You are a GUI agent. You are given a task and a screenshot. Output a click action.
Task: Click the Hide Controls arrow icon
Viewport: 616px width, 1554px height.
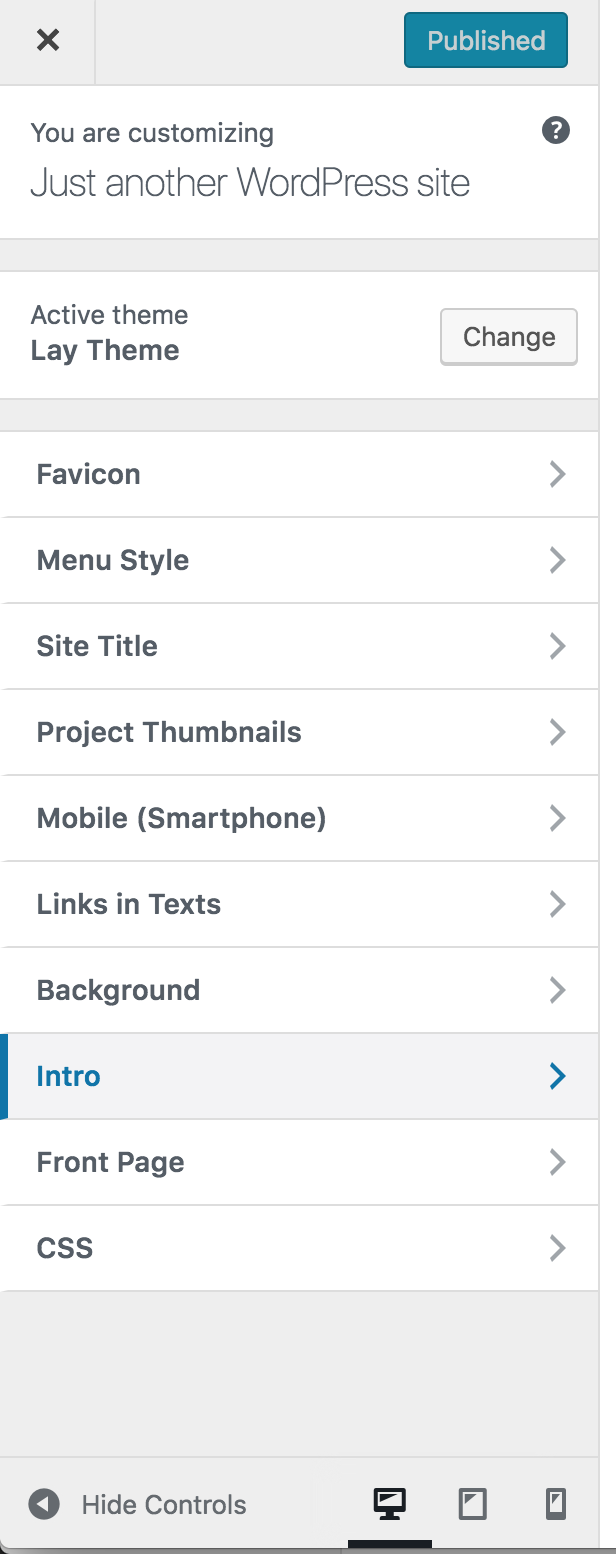tap(44, 1504)
